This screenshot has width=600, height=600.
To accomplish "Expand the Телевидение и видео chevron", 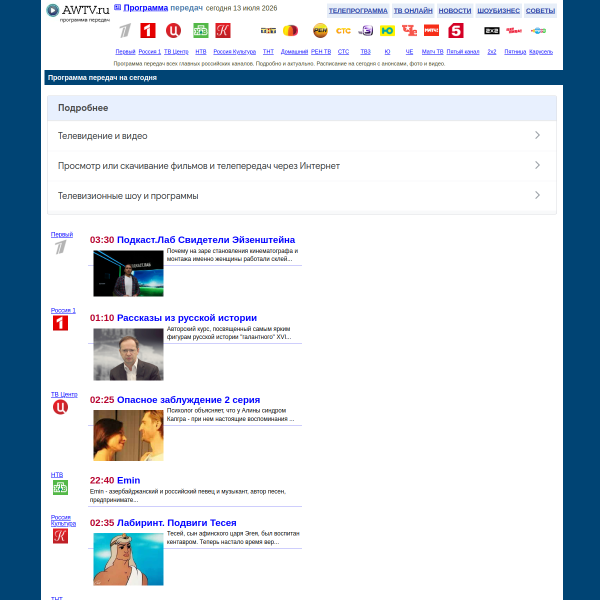I will [x=537, y=135].
